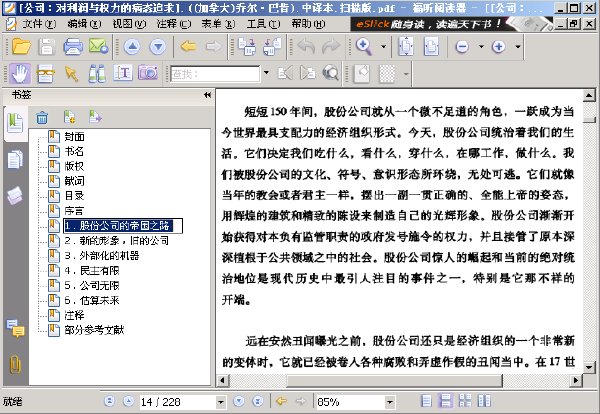Click the Redo arrow icon
600x414 pixels.
point(331,47)
